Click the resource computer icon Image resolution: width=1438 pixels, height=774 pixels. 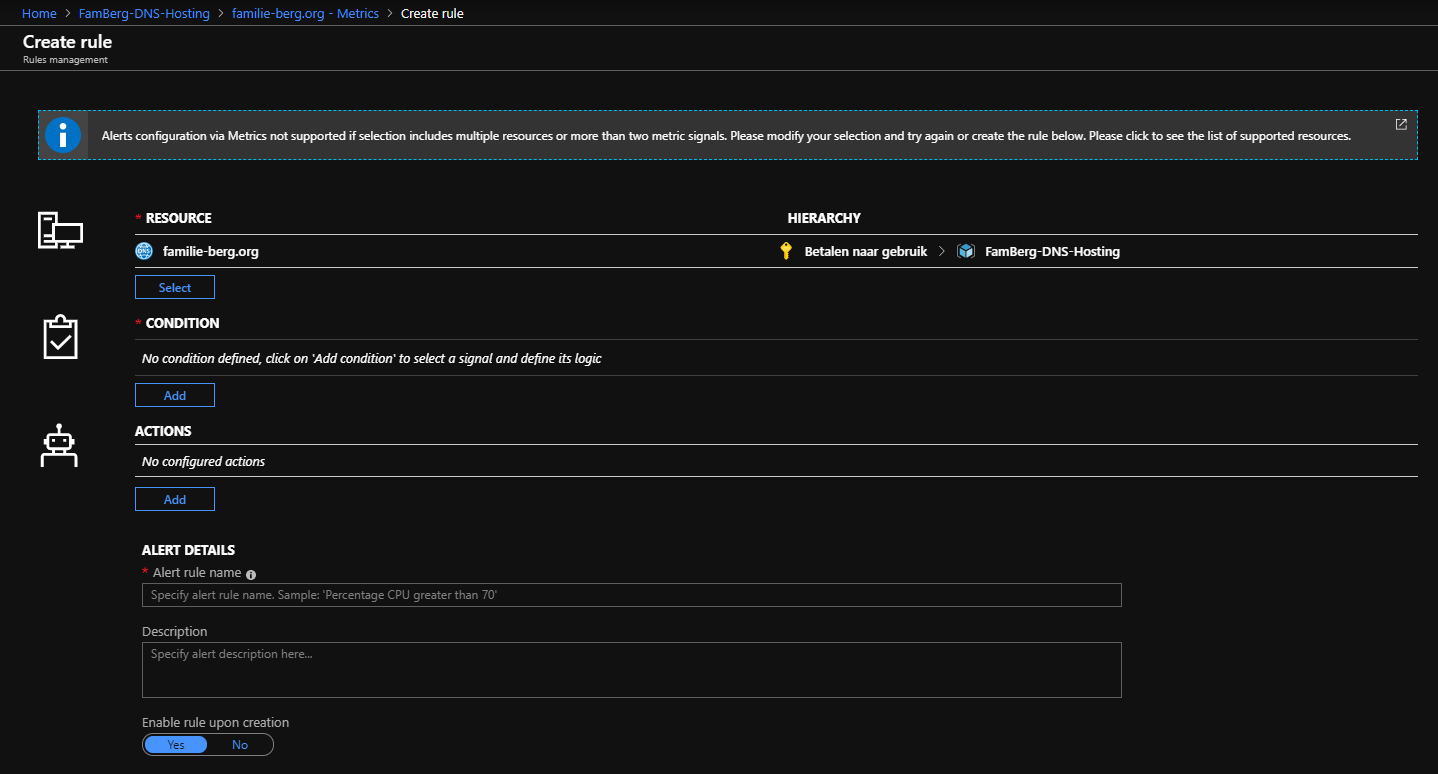(x=60, y=231)
